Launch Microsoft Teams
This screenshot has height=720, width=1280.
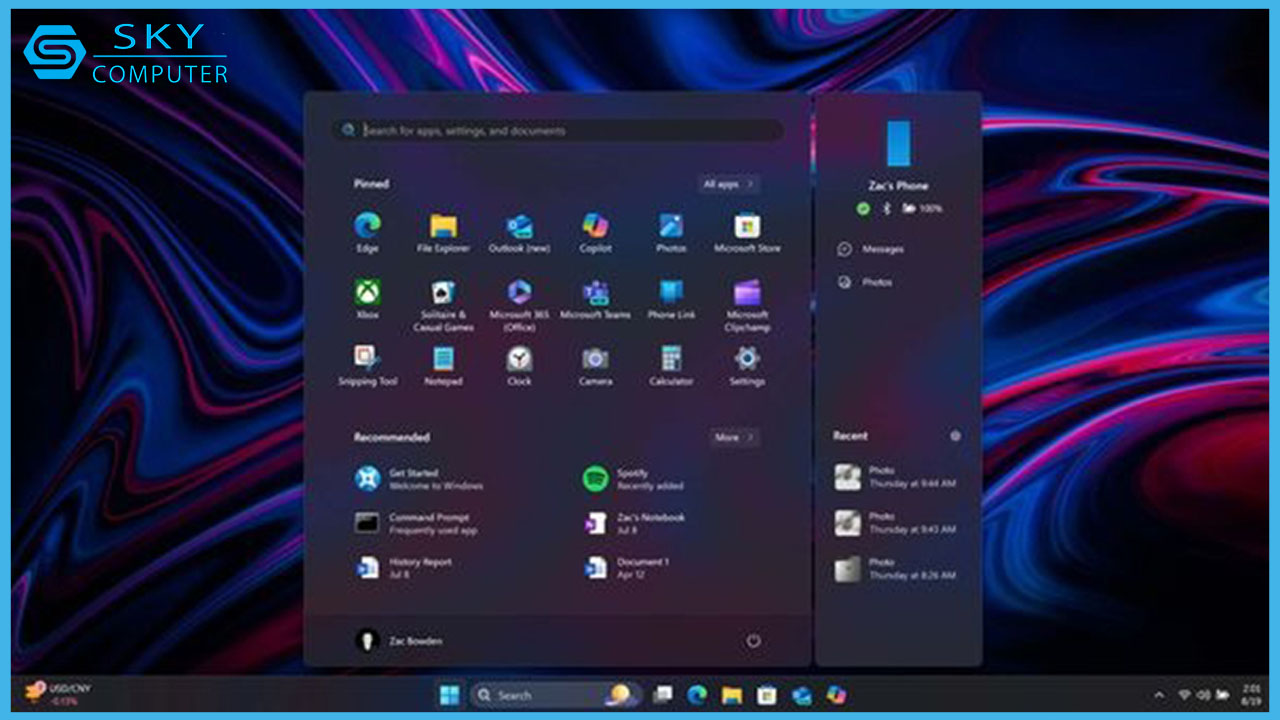click(x=595, y=299)
